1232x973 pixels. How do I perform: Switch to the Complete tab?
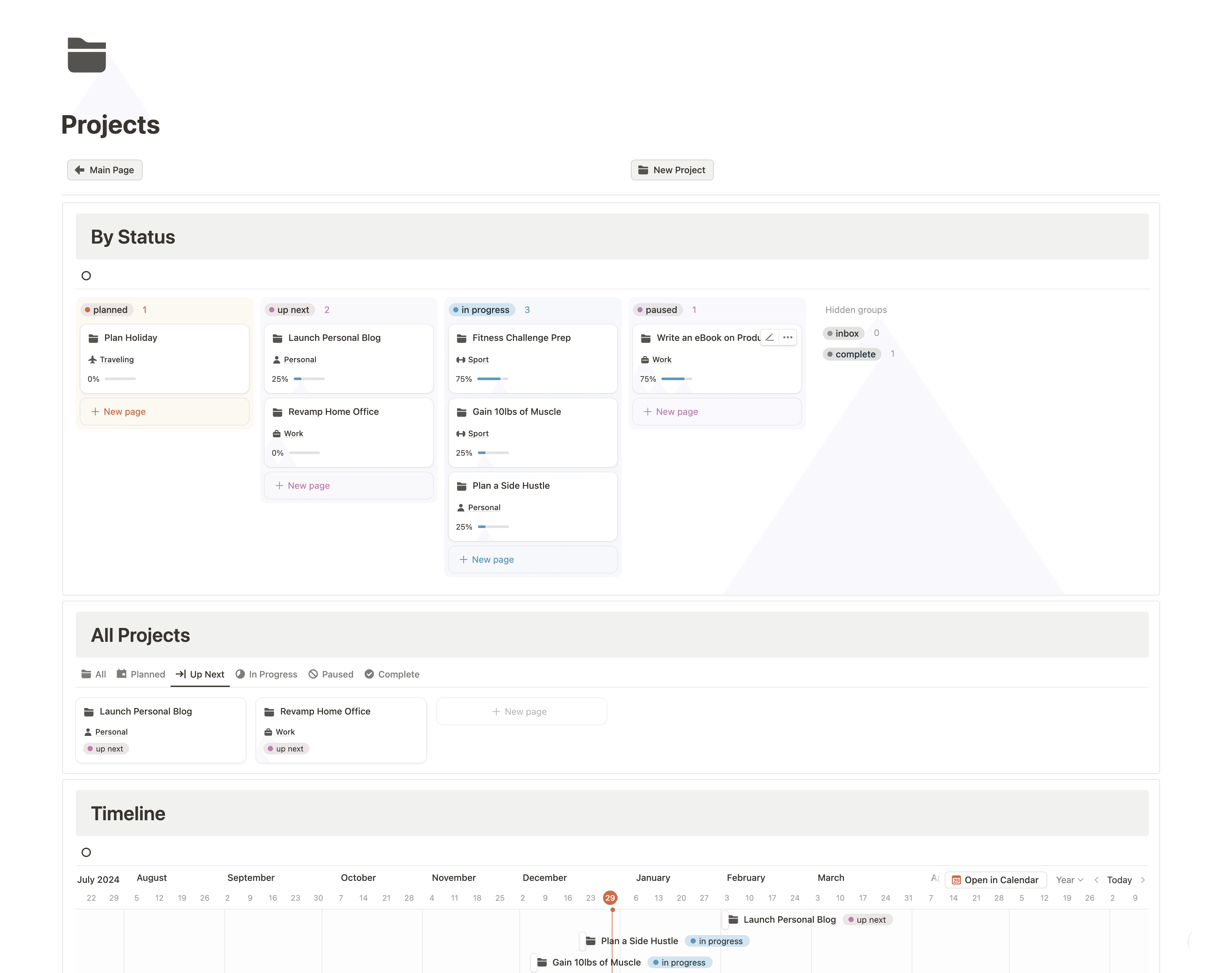tap(392, 674)
